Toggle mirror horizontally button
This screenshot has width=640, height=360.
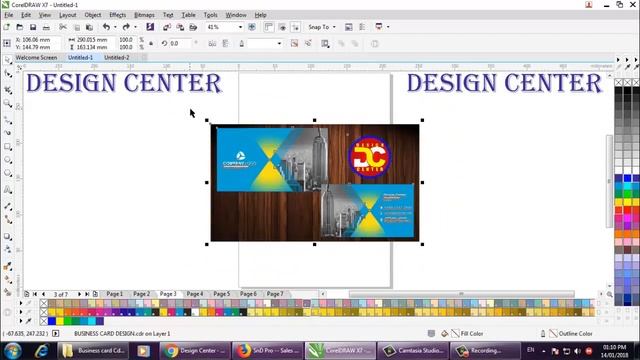pyautogui.click(x=212, y=43)
